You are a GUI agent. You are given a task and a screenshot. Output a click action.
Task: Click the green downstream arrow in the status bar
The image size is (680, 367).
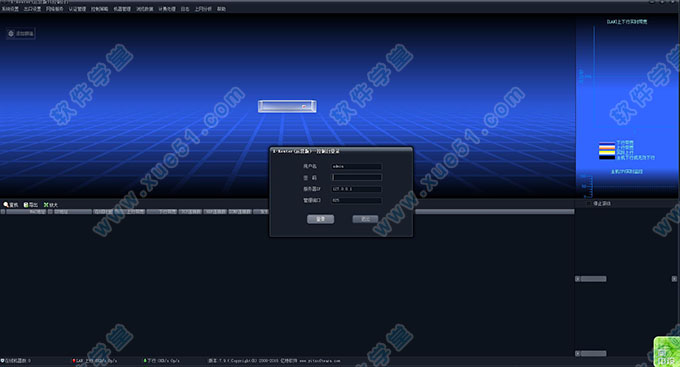coord(145,360)
